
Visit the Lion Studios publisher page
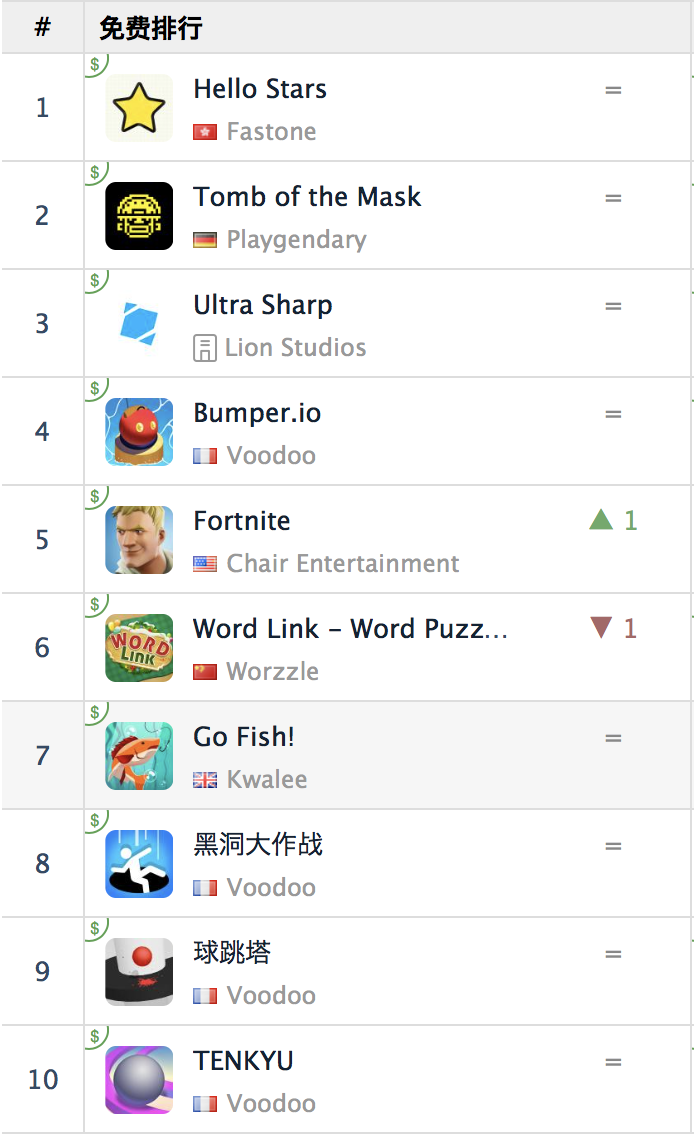coord(295,347)
